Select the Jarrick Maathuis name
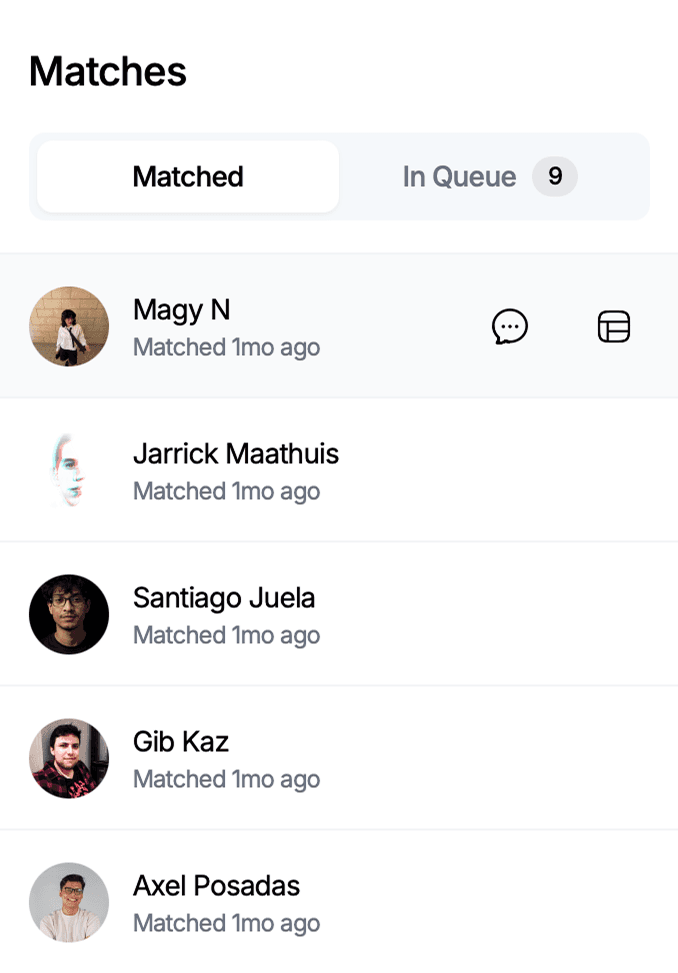This screenshot has height=973, width=678. pos(236,454)
